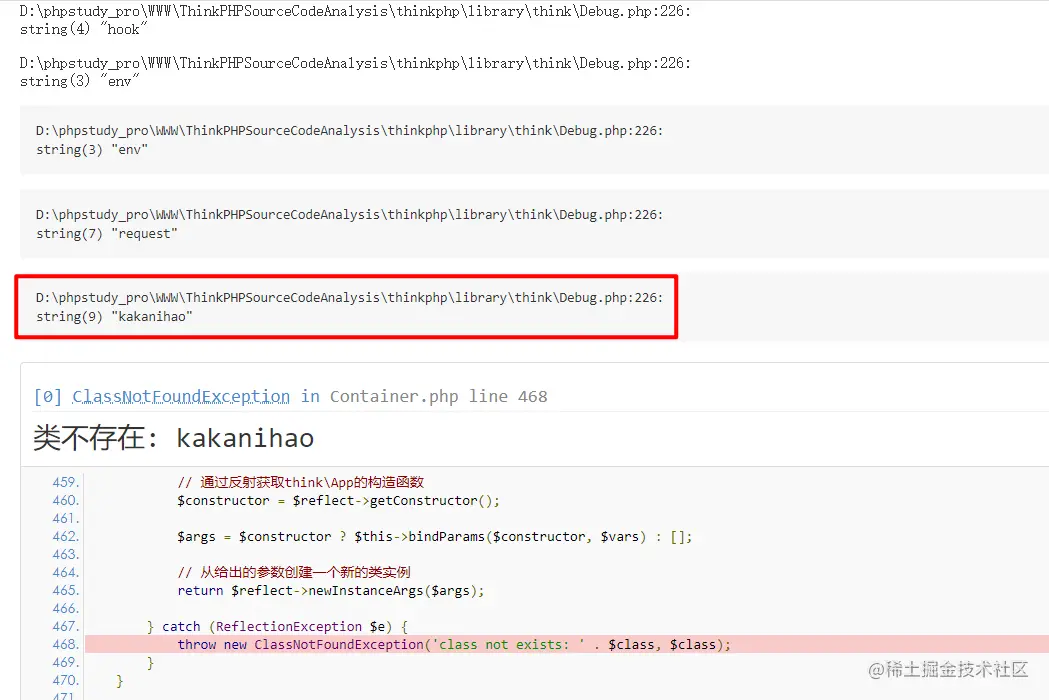This screenshot has width=1049, height=700.
Task: Click the highlighted 'throw new ClassNotFoundException' code line
Action: click(454, 644)
